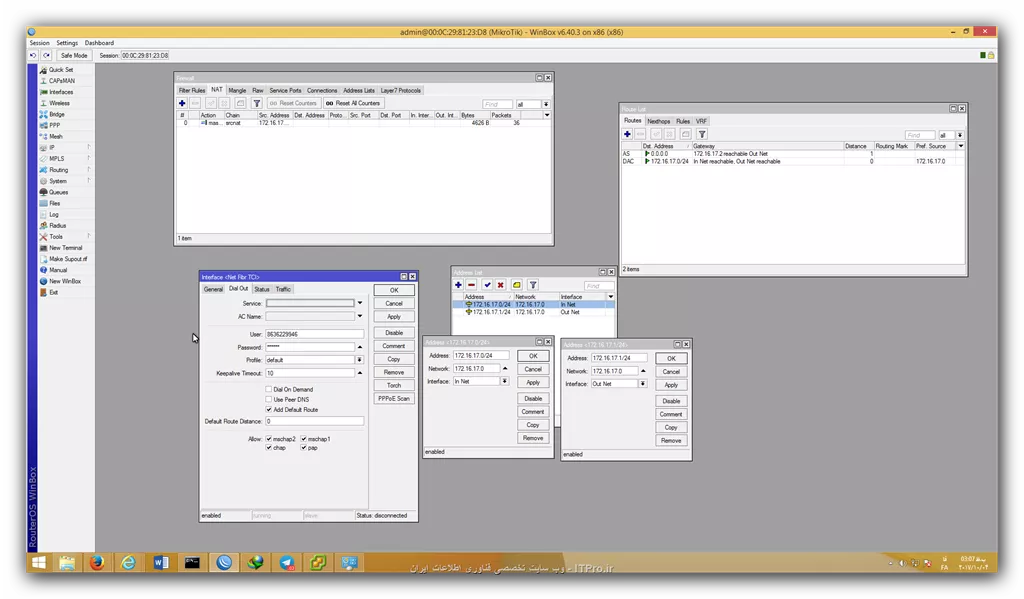Add a new NAT rule in Firewall window
1024x599 pixels.
coord(182,103)
